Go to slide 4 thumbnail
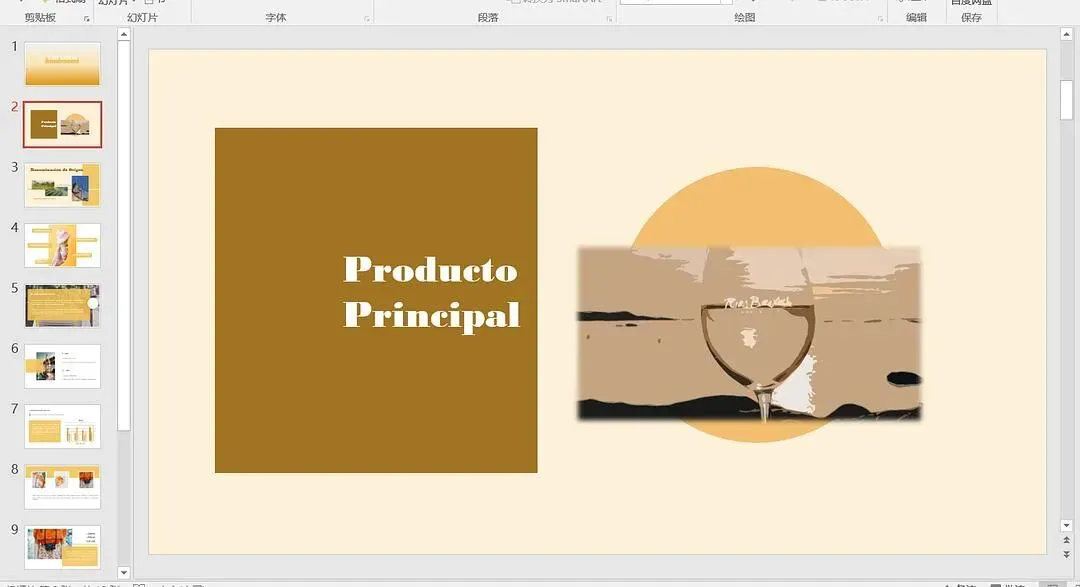Screen dimensions: 1080x587 tap(63, 245)
